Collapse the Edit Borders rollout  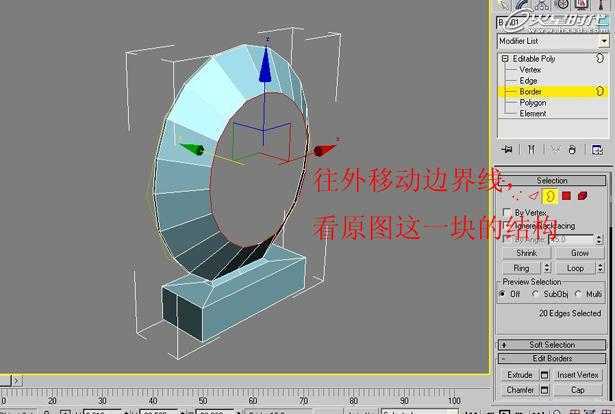[552, 358]
